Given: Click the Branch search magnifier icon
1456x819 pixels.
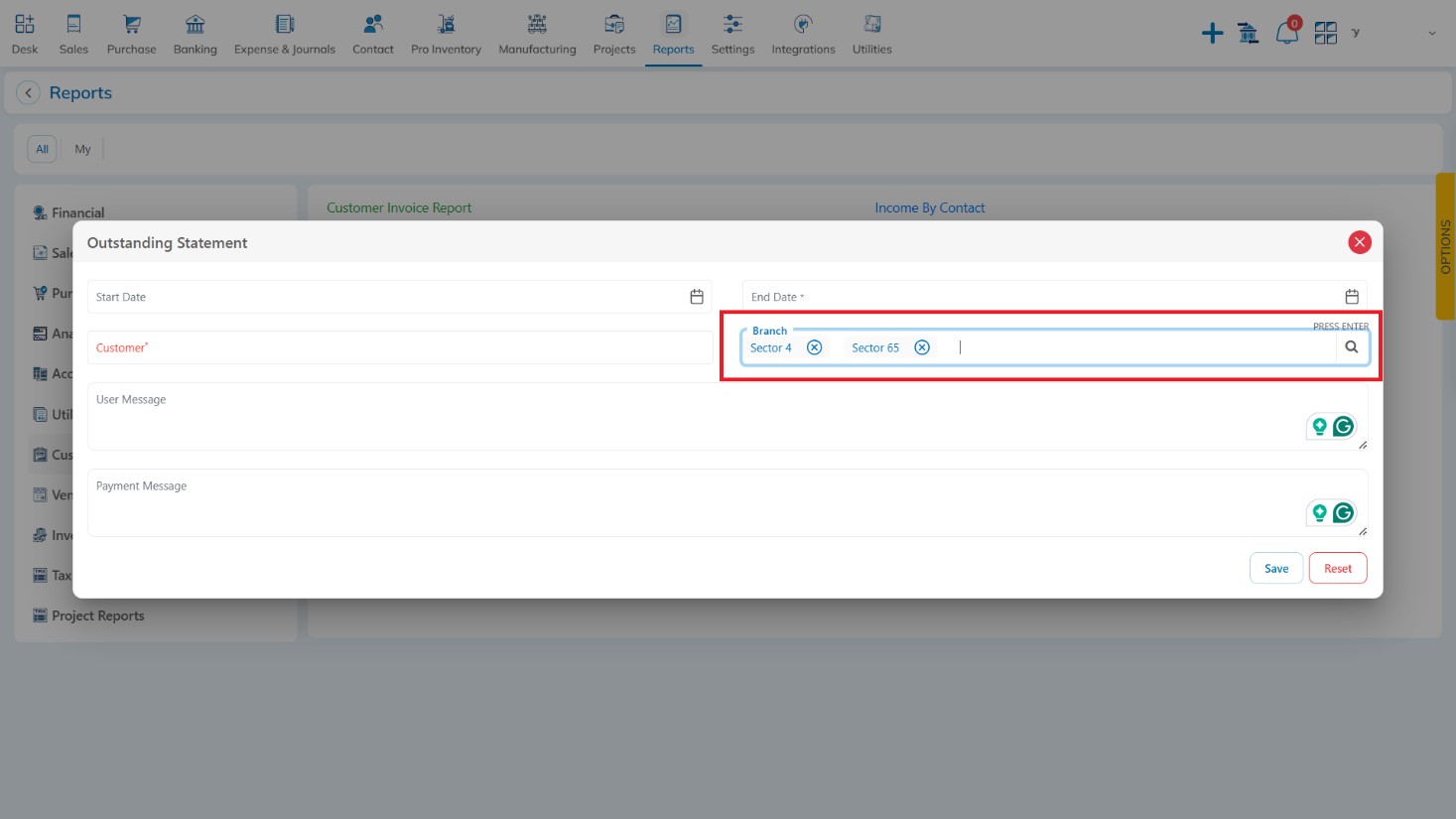Looking at the screenshot, I should point(1351,347).
